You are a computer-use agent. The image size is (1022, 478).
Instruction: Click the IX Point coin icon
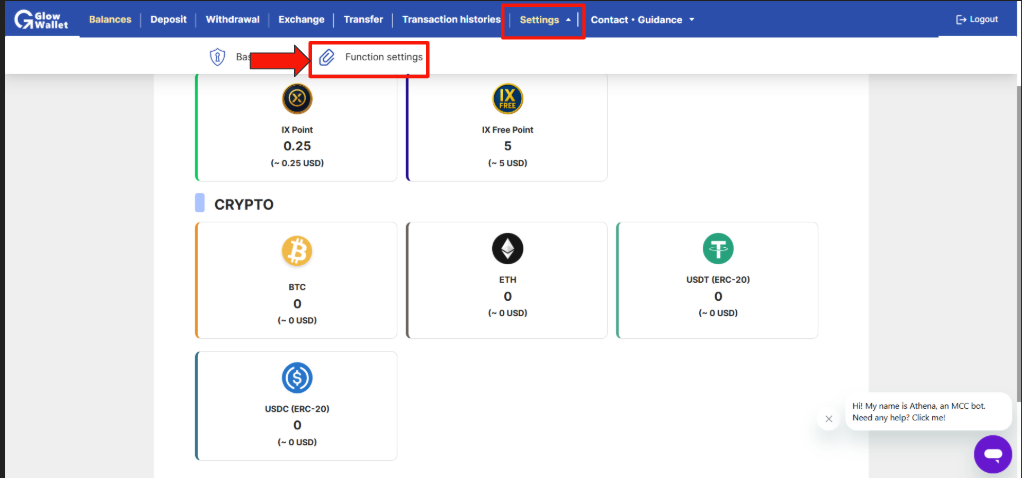point(297,99)
